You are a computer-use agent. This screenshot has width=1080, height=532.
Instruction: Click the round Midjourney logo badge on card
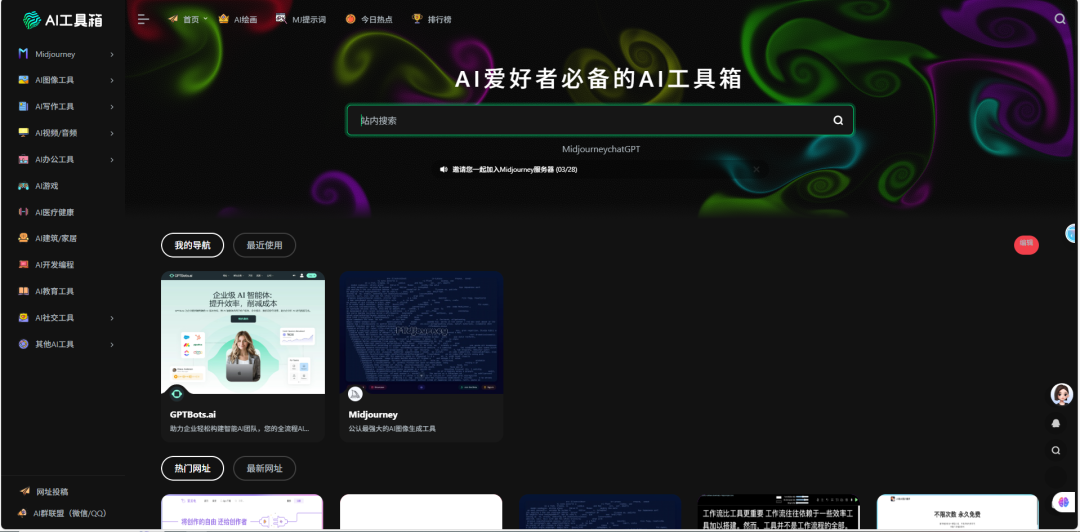tap(355, 394)
